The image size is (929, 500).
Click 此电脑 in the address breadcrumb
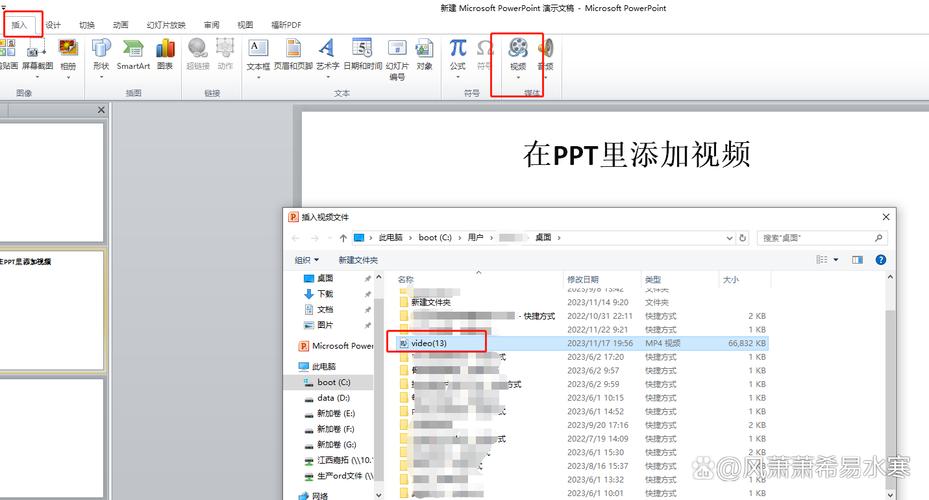(390, 238)
